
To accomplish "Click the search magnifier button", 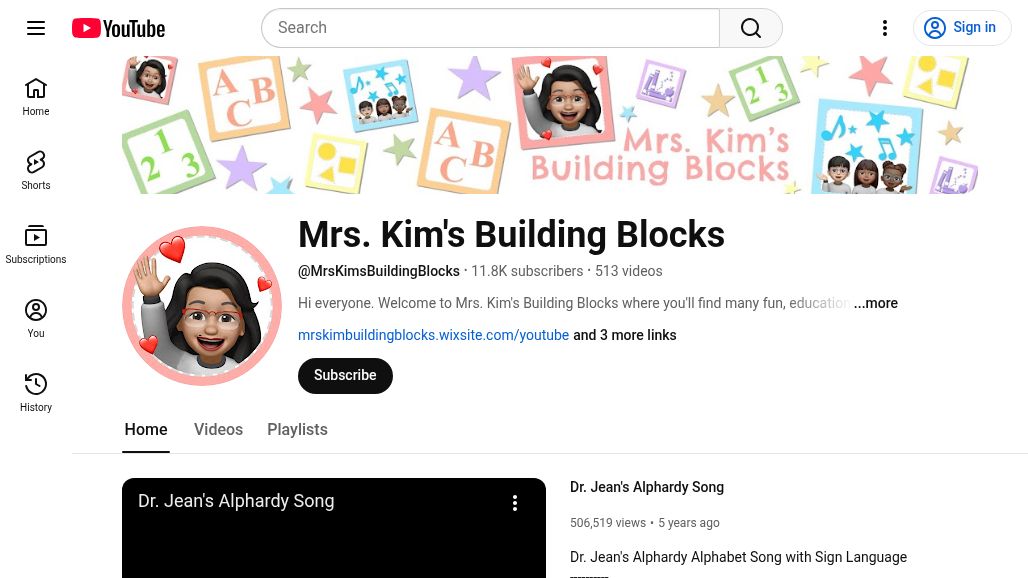I will click(750, 27).
